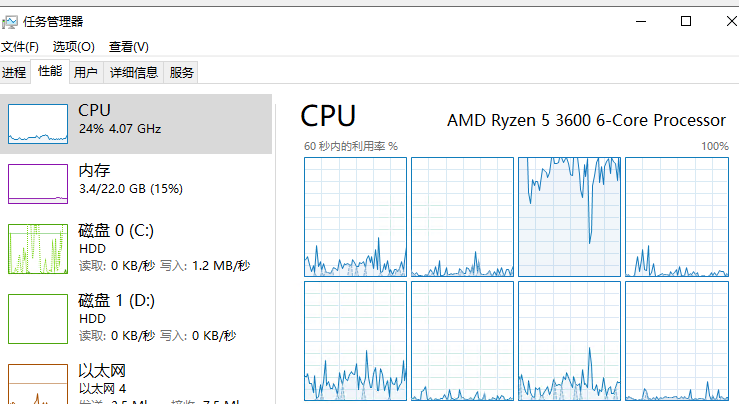The image size is (739, 404).
Task: Switch to the 用户 tab
Action: click(x=86, y=73)
